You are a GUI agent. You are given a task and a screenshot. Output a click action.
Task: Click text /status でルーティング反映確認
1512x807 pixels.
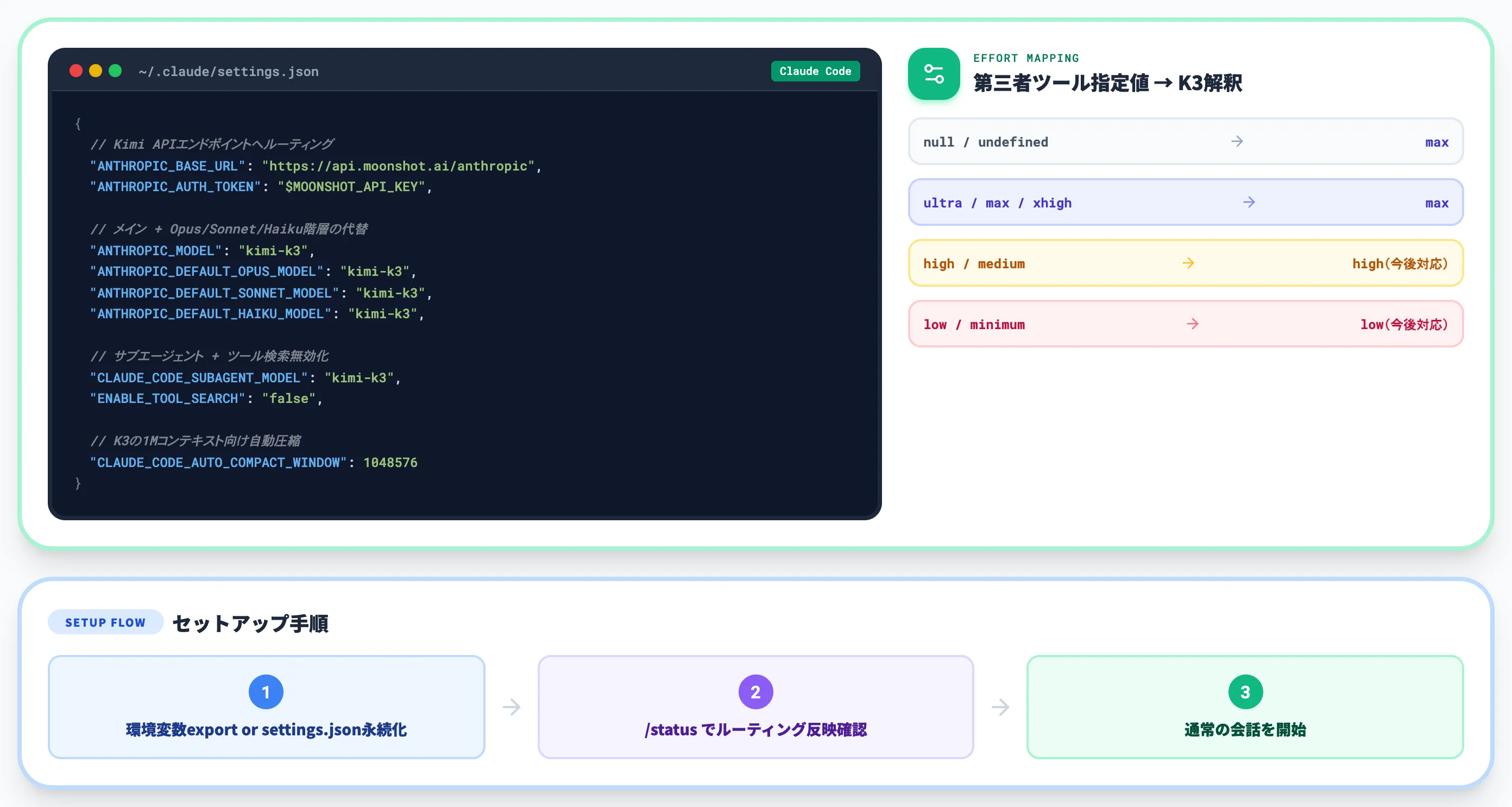pyautogui.click(x=755, y=729)
